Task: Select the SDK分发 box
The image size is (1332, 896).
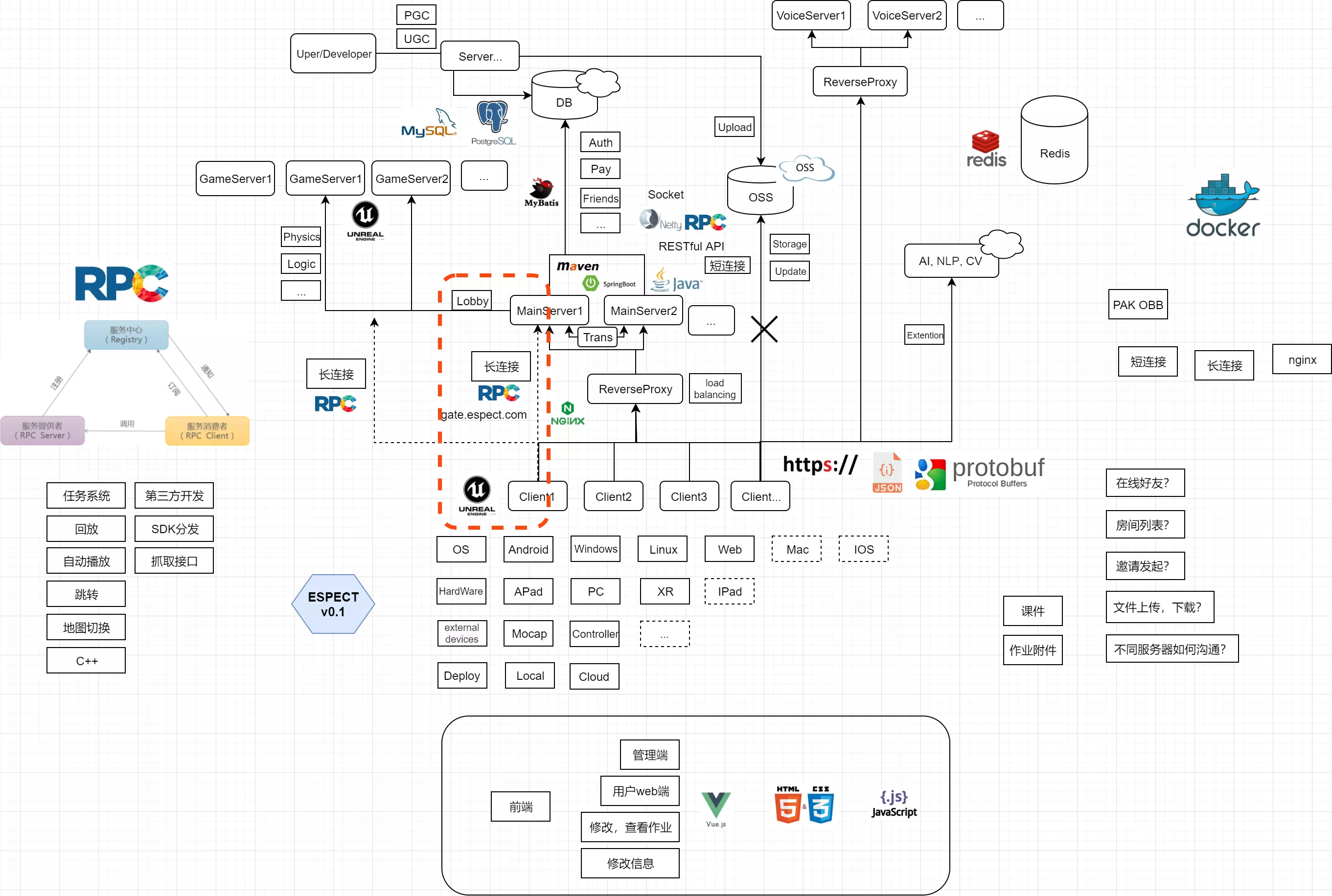Action: pyautogui.click(x=174, y=529)
